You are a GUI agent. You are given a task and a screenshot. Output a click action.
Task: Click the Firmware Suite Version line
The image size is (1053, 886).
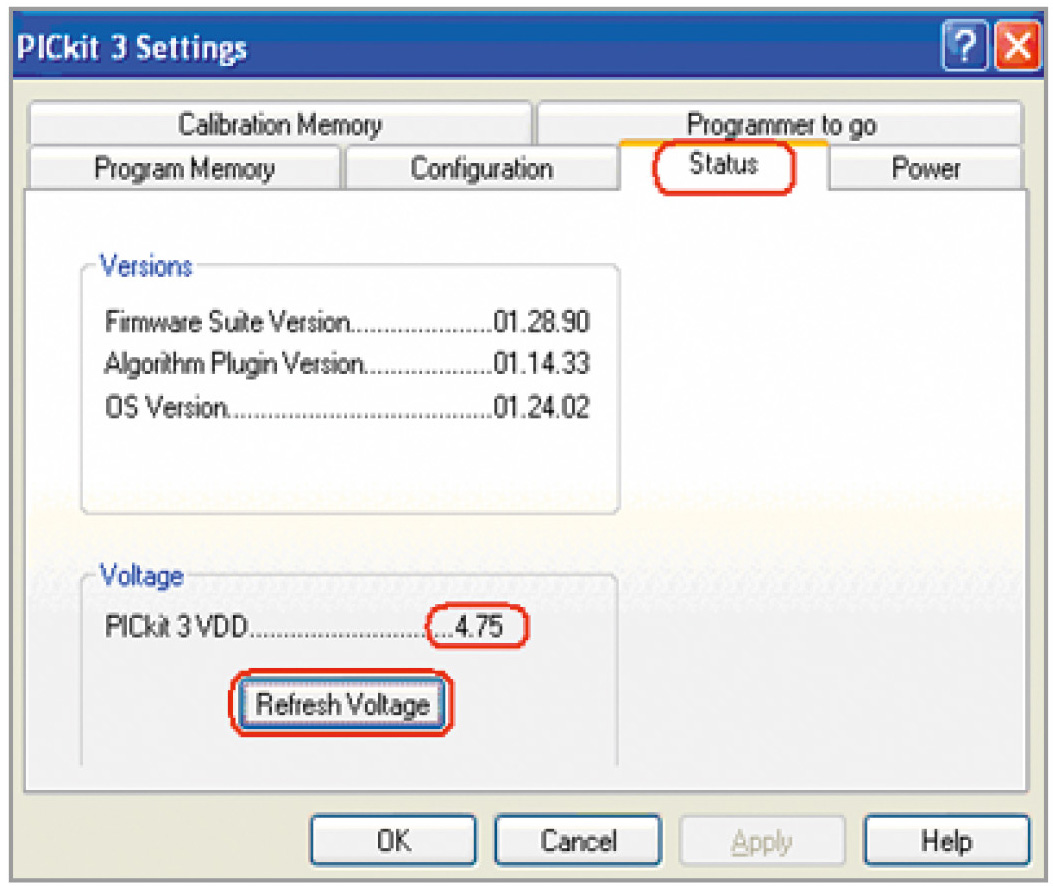(346, 322)
